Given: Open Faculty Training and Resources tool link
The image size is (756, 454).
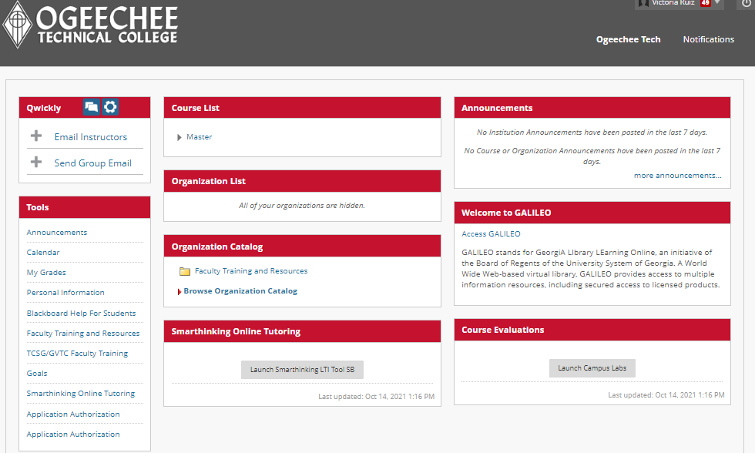Looking at the screenshot, I should point(83,334).
